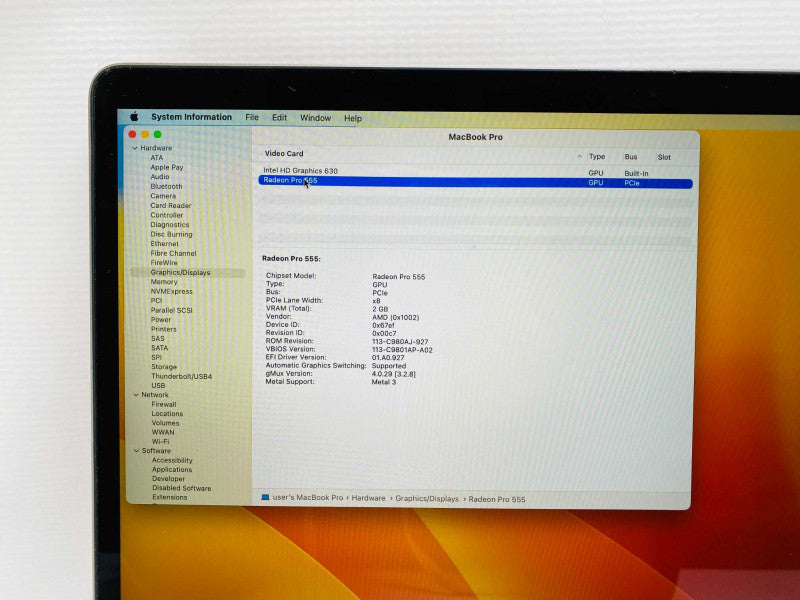This screenshot has width=800, height=600.
Task: Click Radeon Pro 555 in the path bar
Action: pyautogui.click(x=496, y=499)
